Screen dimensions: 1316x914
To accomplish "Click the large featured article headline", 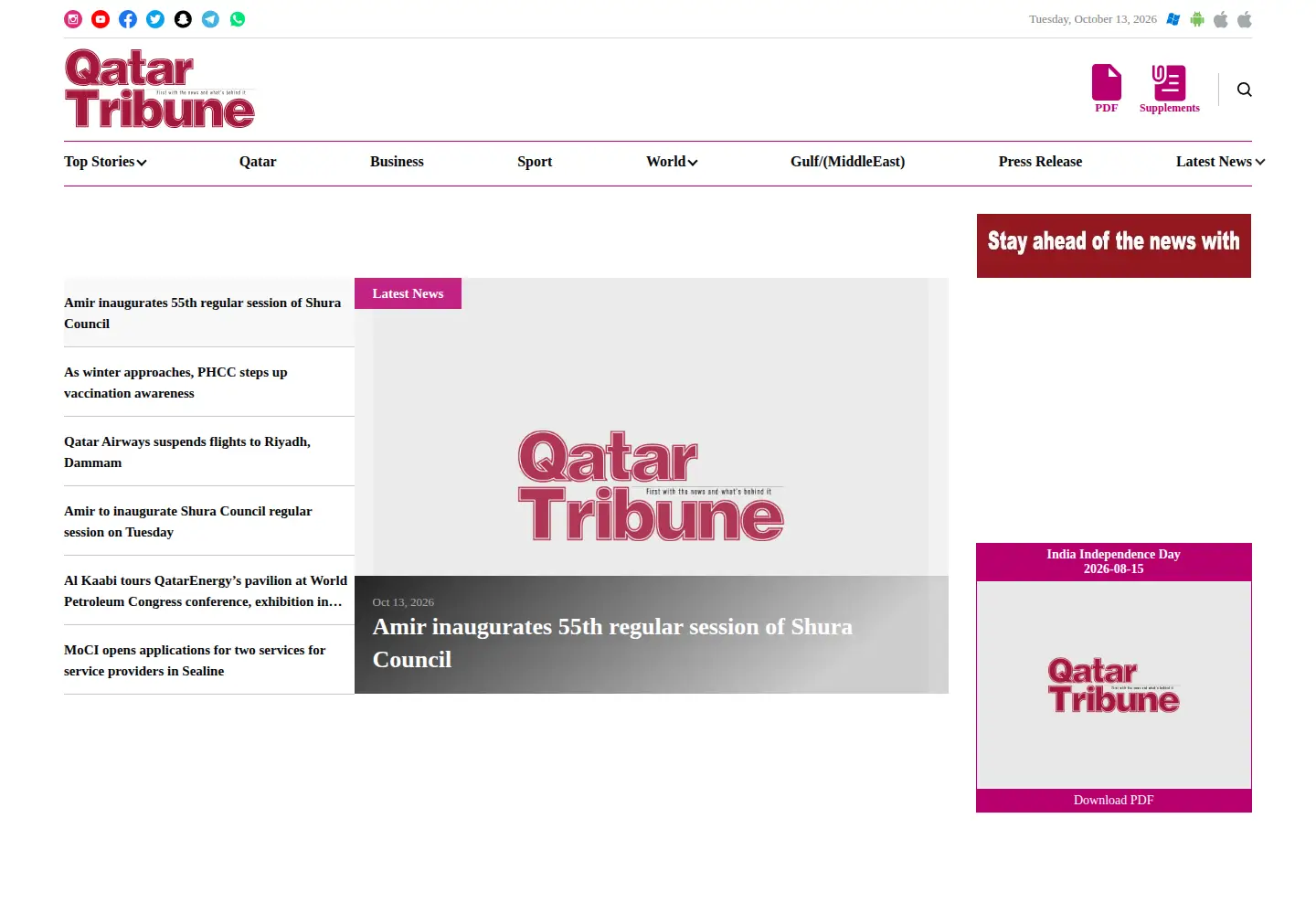I will coord(612,643).
